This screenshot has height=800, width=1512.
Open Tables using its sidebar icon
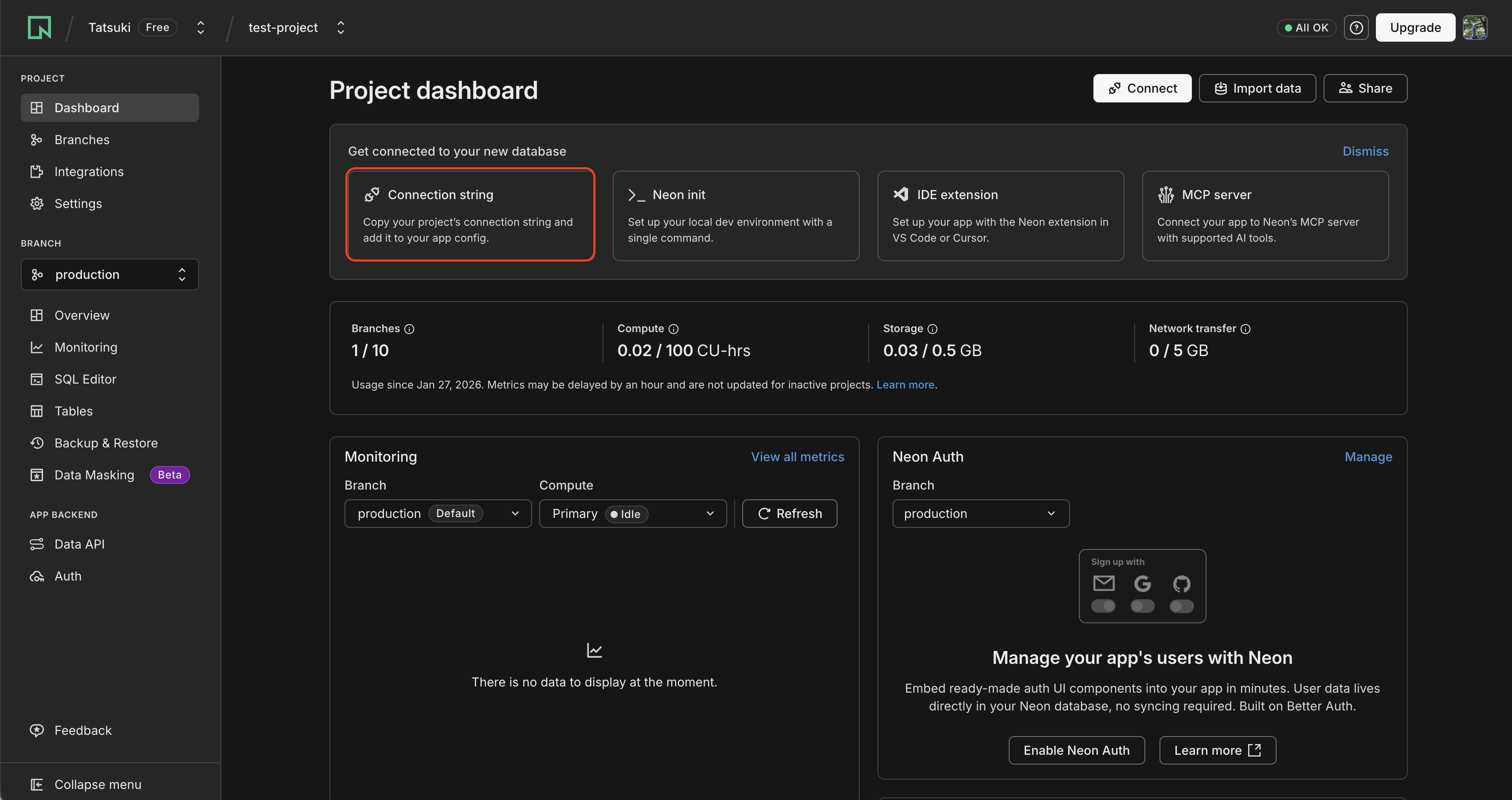click(36, 411)
